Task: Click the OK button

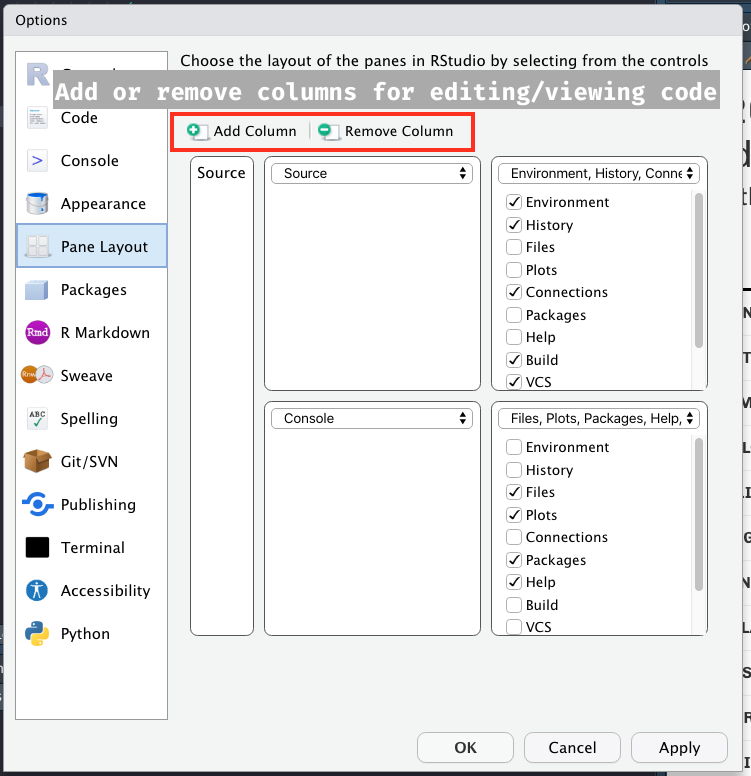Action: (x=465, y=747)
